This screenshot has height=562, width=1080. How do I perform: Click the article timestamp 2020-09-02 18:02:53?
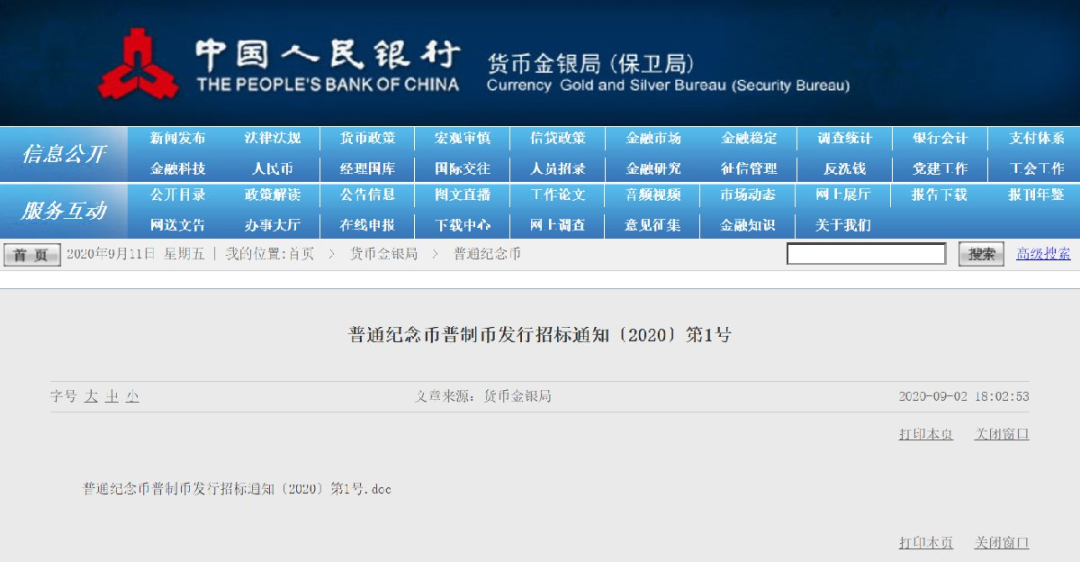coord(964,397)
